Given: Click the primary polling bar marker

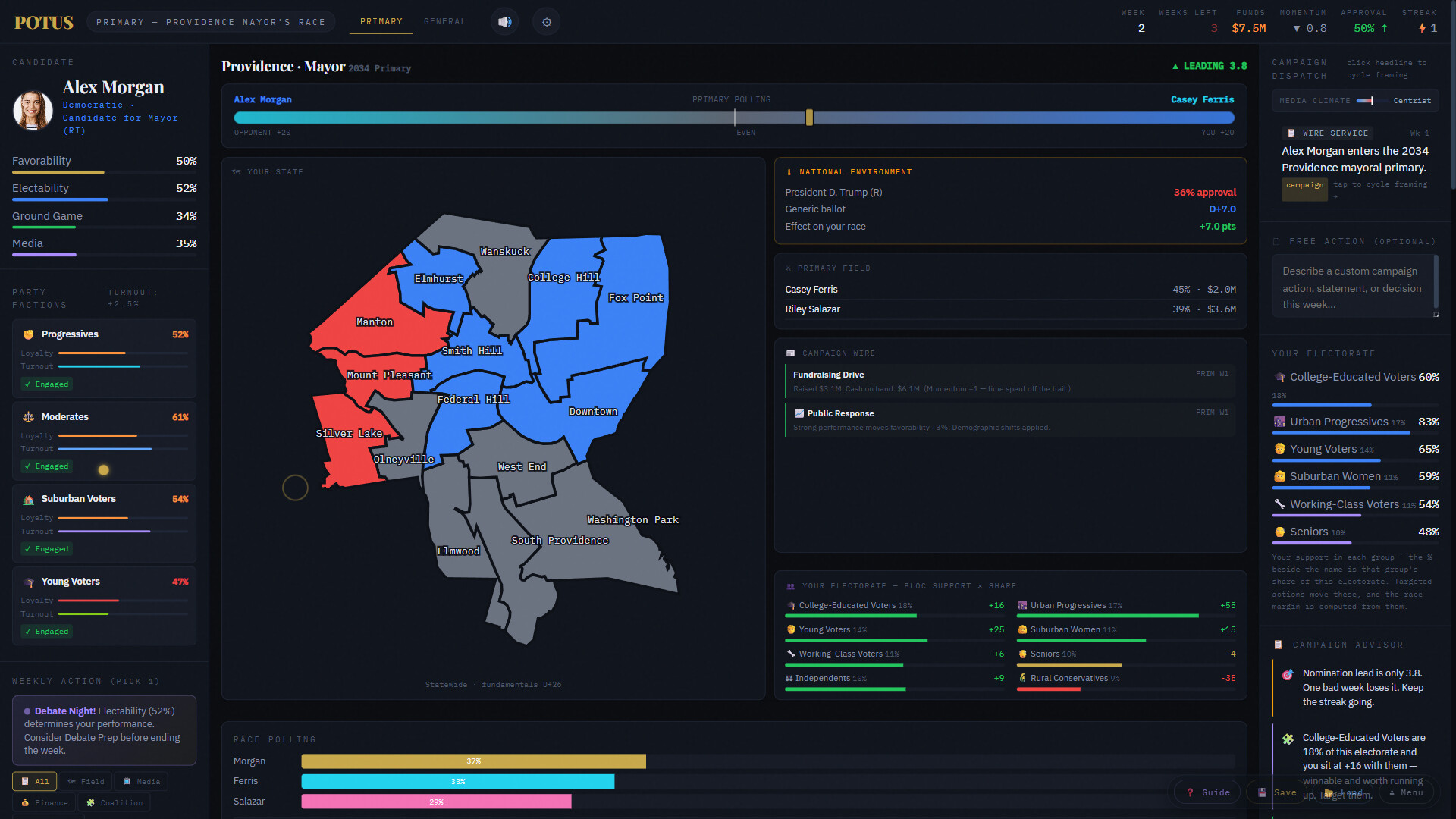Looking at the screenshot, I should pyautogui.click(x=809, y=118).
